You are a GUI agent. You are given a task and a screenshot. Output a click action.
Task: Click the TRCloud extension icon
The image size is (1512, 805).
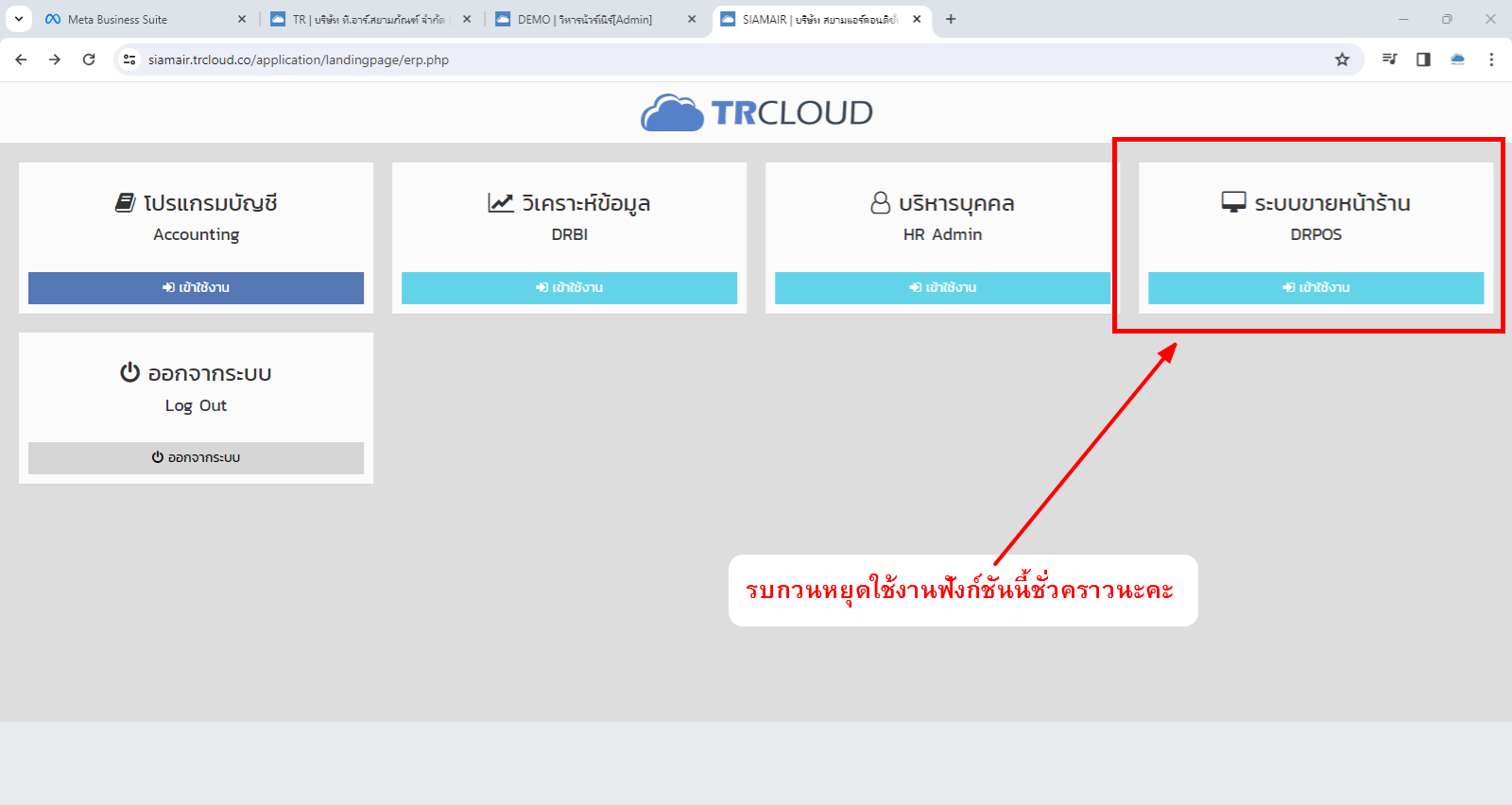tap(1457, 60)
